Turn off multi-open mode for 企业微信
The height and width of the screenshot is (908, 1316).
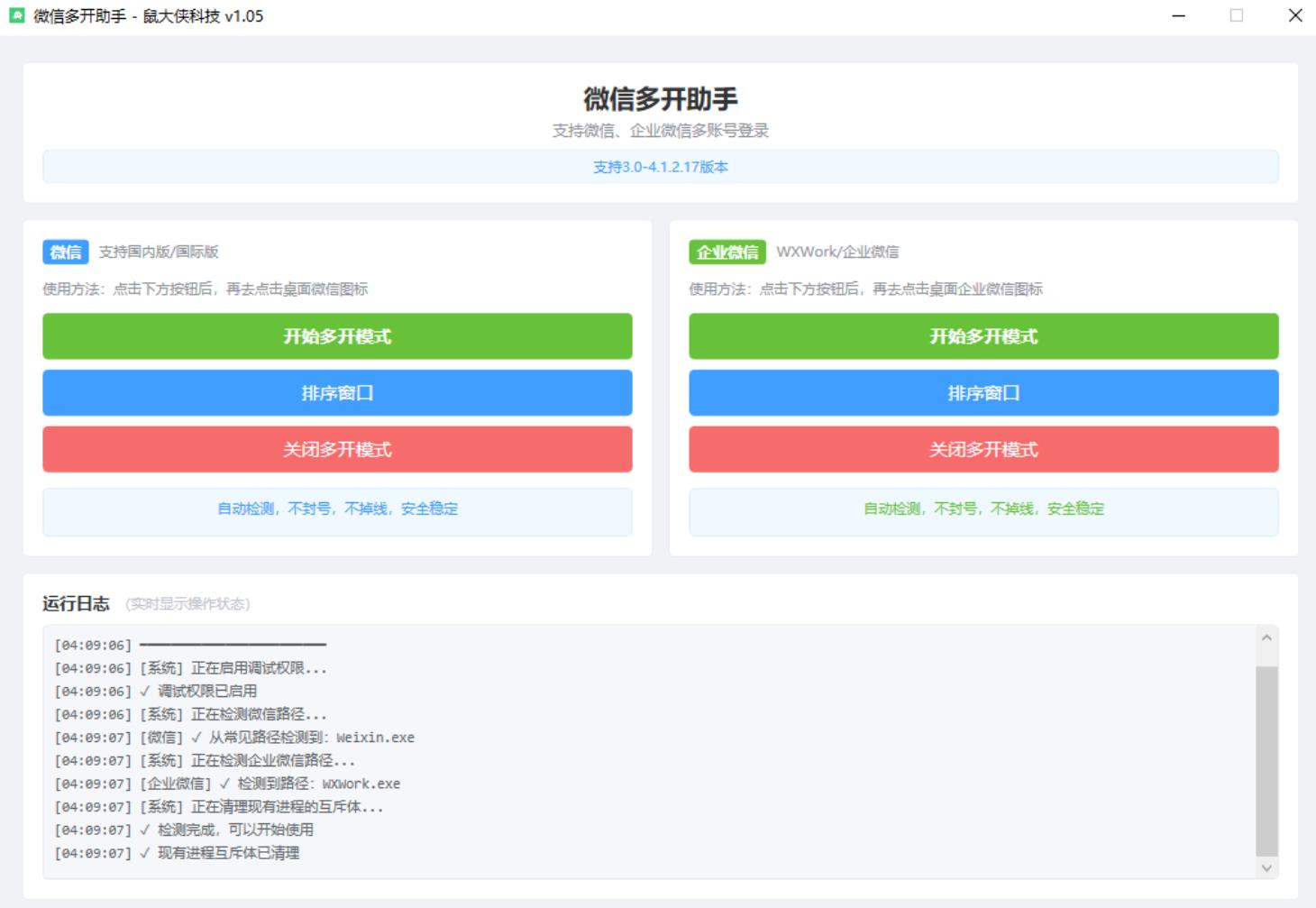[983, 449]
